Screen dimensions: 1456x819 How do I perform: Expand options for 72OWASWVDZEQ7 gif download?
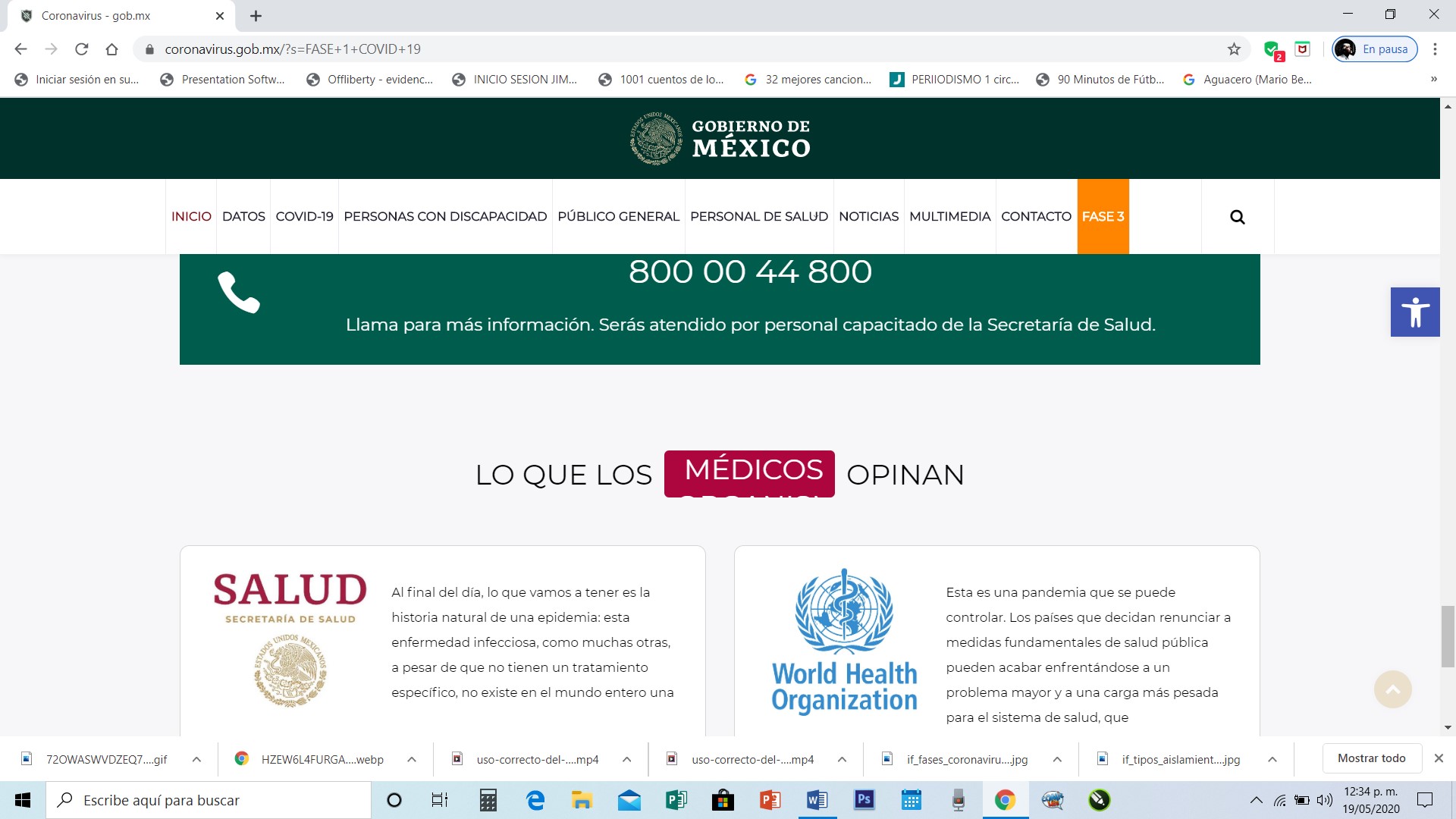tap(196, 759)
